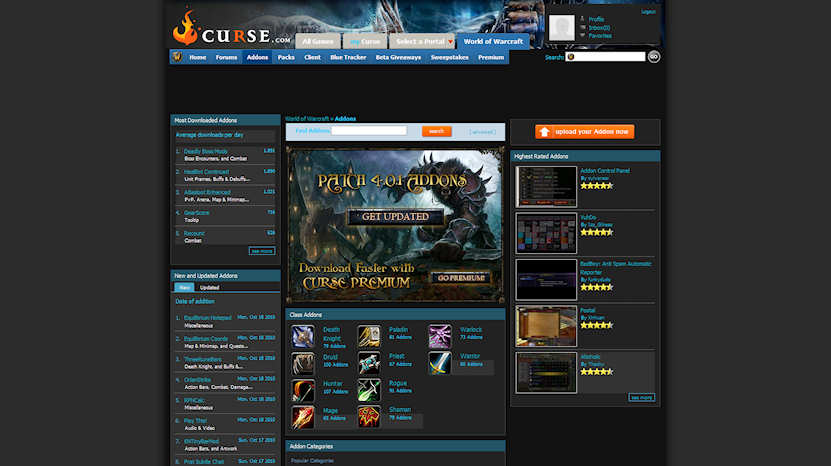
Task: Click the orange search button
Action: pyautogui.click(x=437, y=131)
